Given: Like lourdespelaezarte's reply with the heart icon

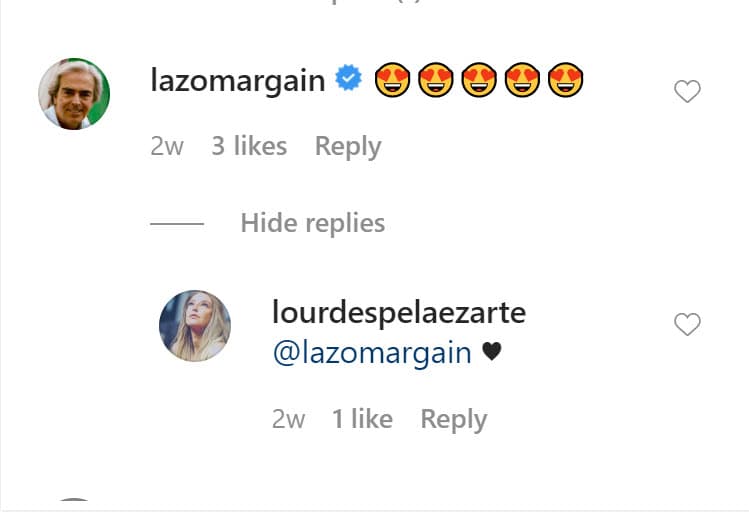Looking at the screenshot, I should (x=687, y=324).
